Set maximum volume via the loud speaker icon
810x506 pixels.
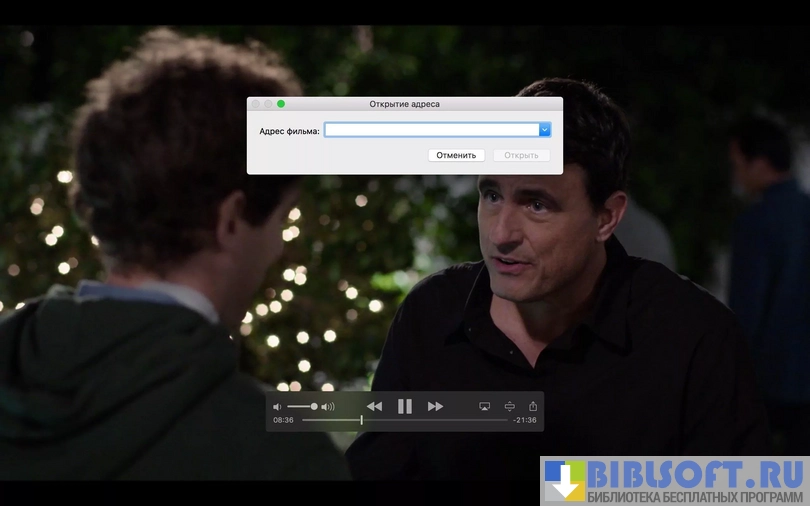pos(328,407)
